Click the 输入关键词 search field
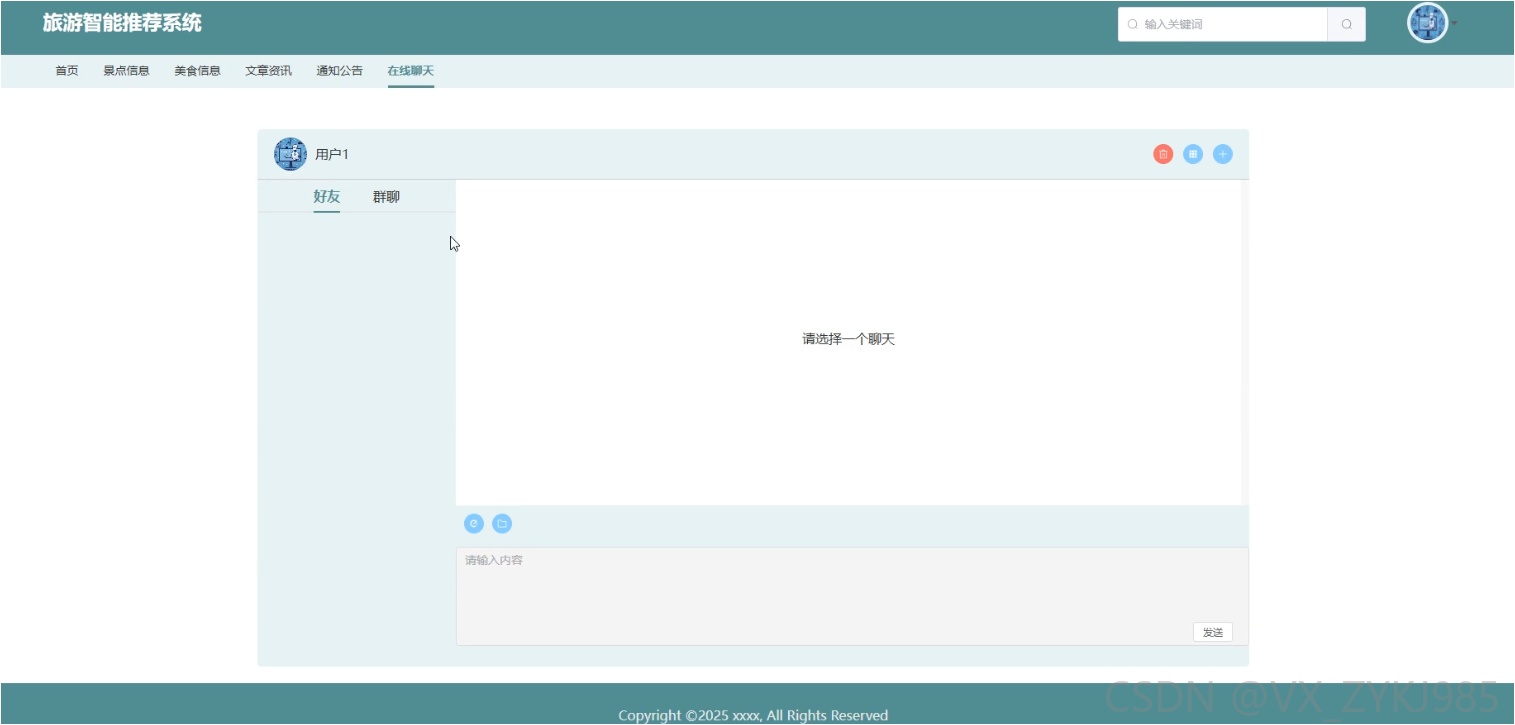Viewport: 1515px width, 725px height. 1223,24
